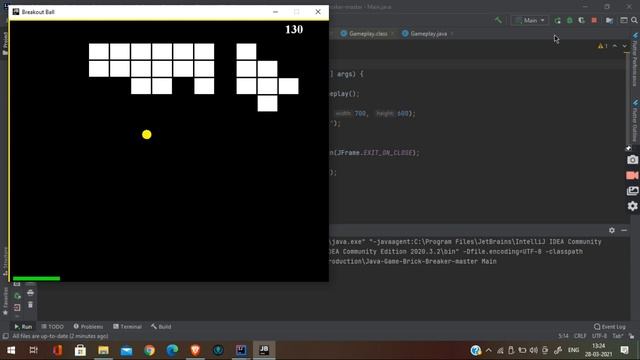Open the JB Java app taskbar icon

point(264,350)
